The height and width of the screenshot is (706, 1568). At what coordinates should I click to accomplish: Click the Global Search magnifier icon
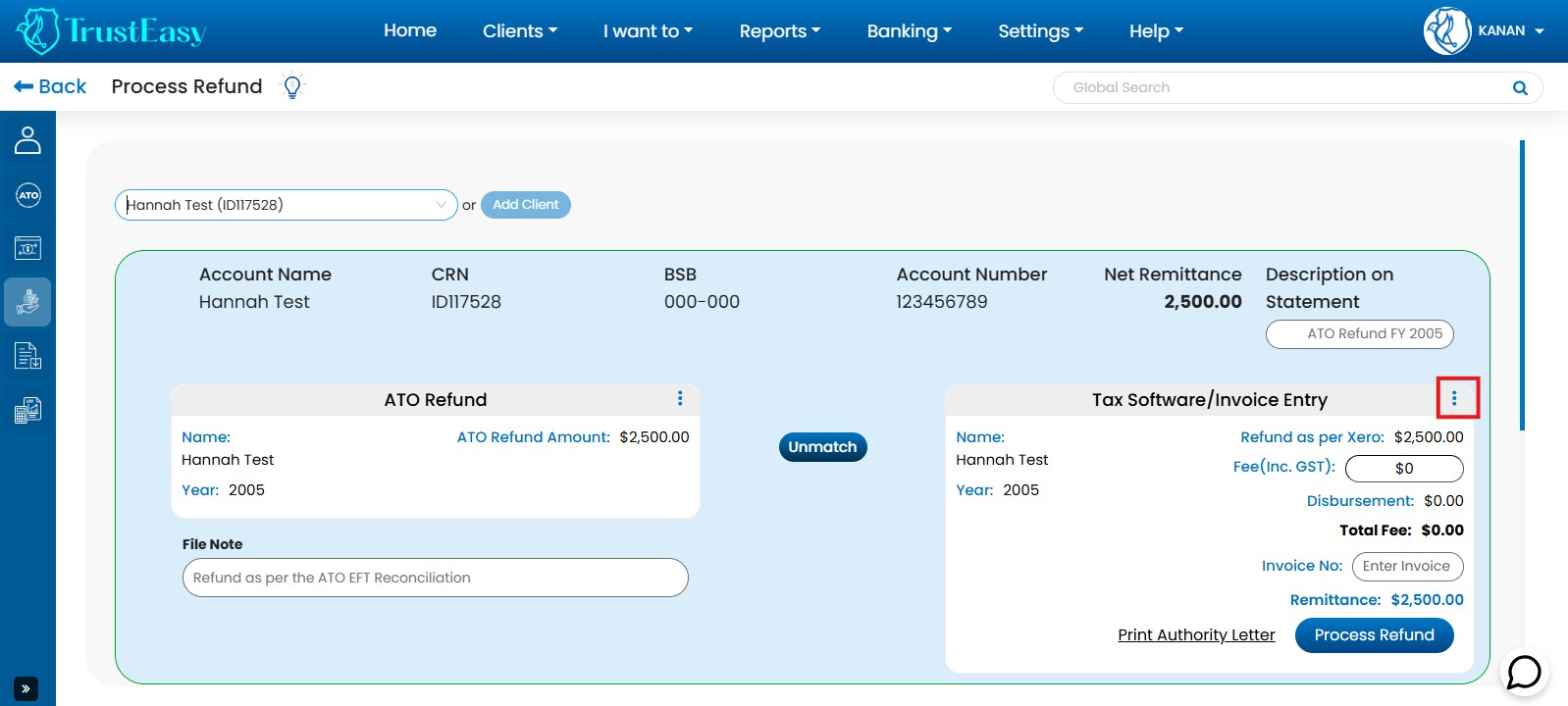[1520, 88]
